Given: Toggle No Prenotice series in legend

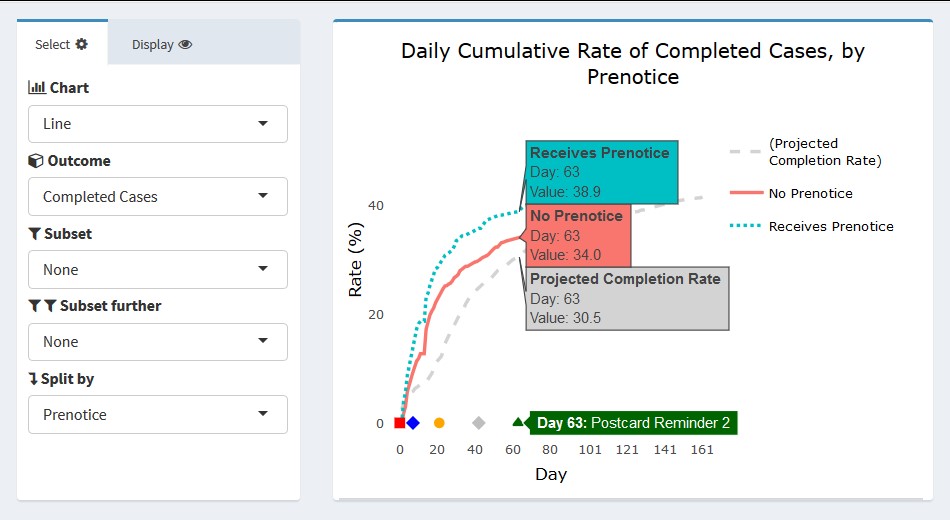Looking at the screenshot, I should point(810,193).
